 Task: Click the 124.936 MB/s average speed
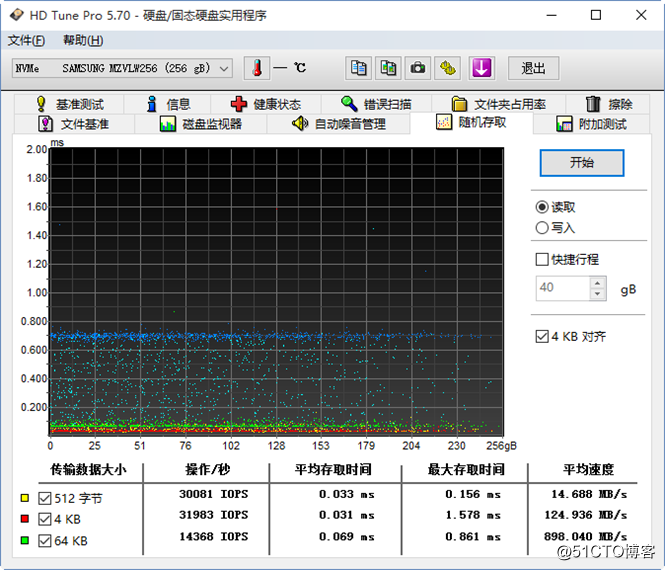pos(585,515)
